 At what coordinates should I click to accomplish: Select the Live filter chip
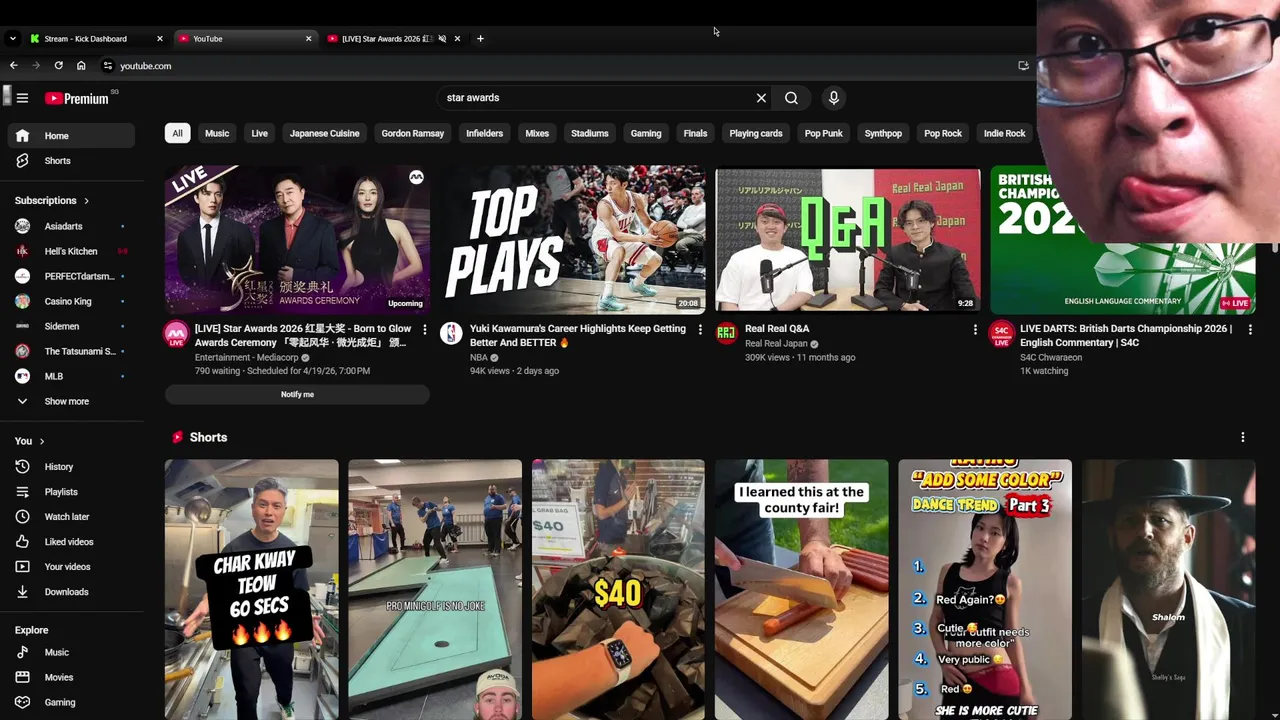click(260, 133)
